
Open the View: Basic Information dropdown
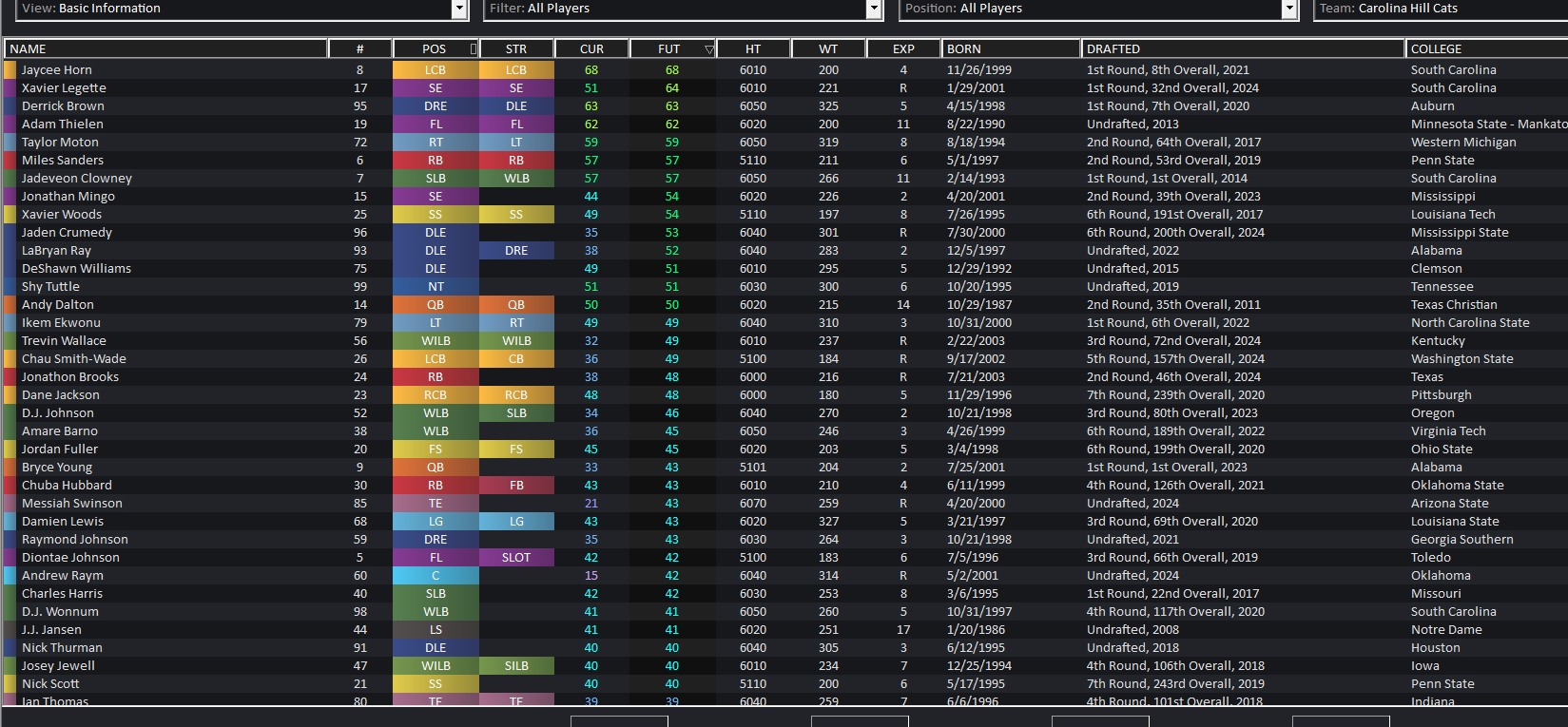coord(242,9)
